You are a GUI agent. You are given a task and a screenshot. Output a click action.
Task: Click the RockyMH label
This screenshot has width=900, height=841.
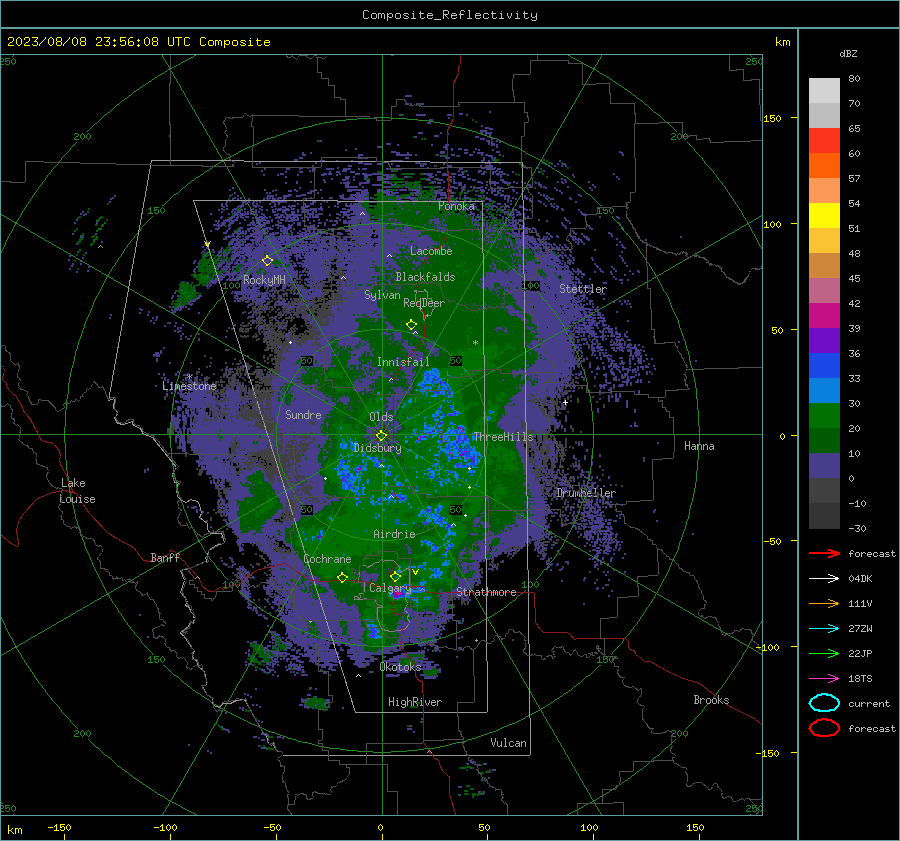pos(264,280)
